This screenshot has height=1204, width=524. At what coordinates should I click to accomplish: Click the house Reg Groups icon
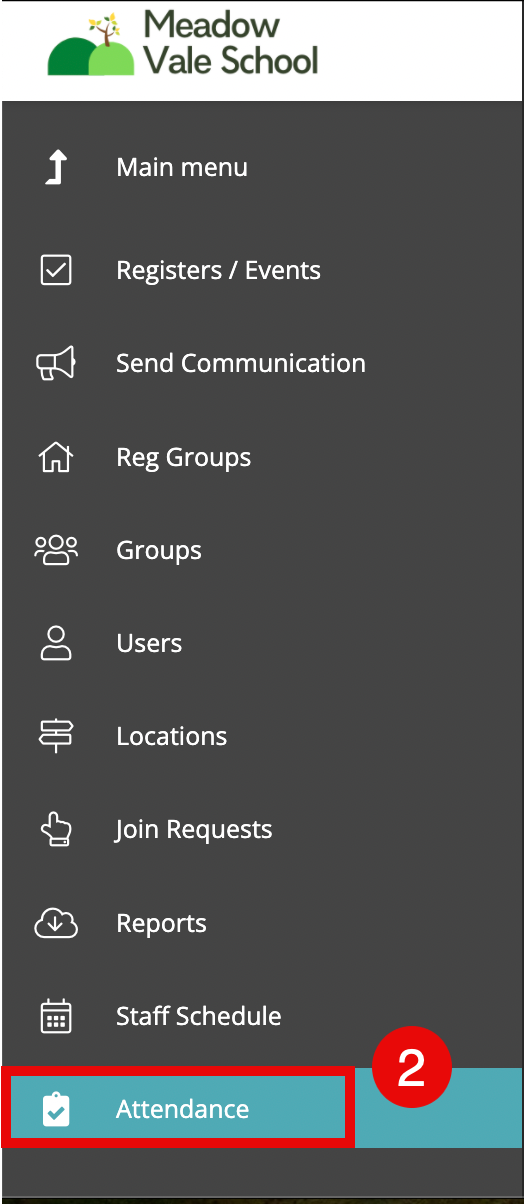(x=56, y=457)
